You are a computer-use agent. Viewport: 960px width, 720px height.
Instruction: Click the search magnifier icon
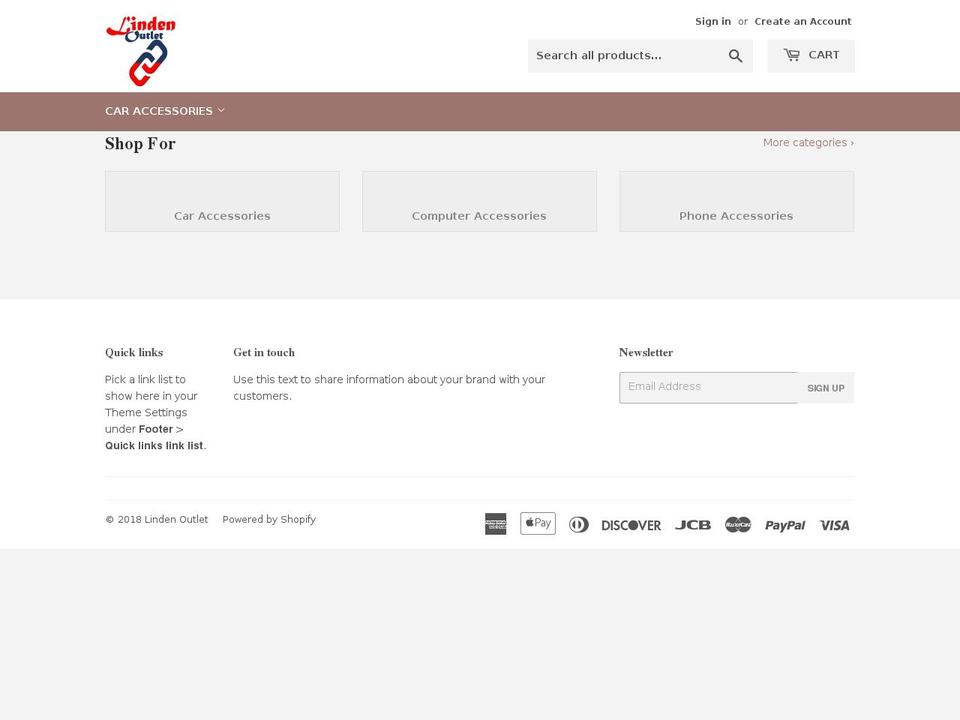click(x=735, y=56)
